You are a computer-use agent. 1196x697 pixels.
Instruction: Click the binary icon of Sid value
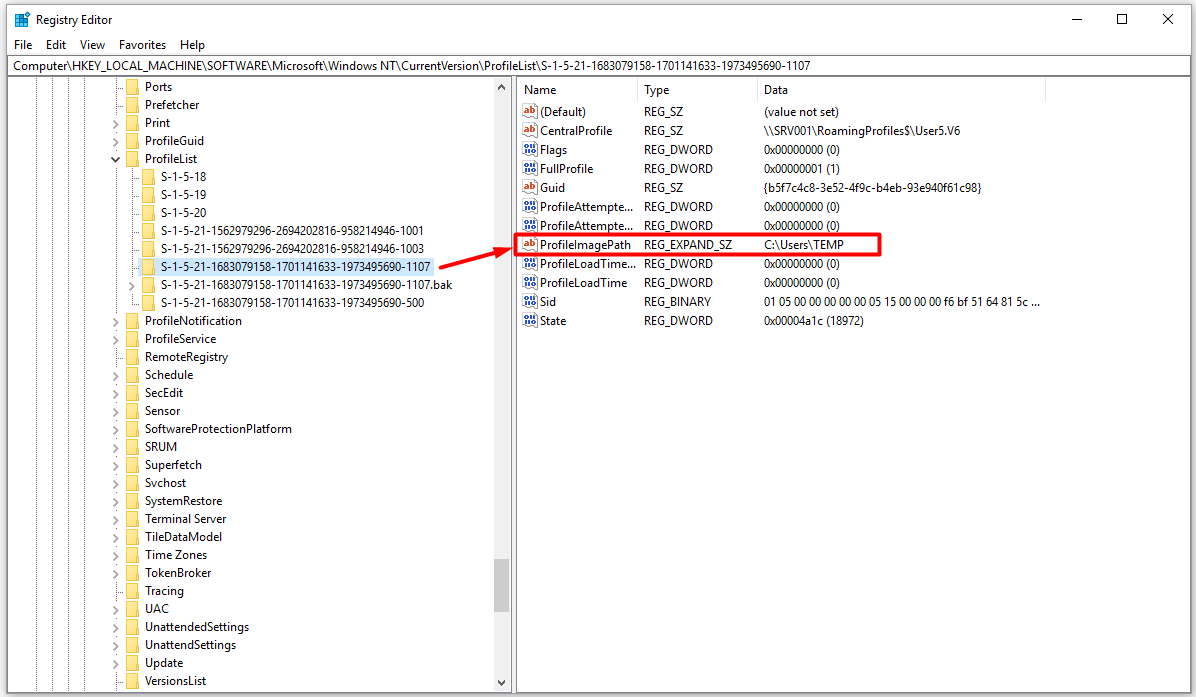(x=529, y=301)
